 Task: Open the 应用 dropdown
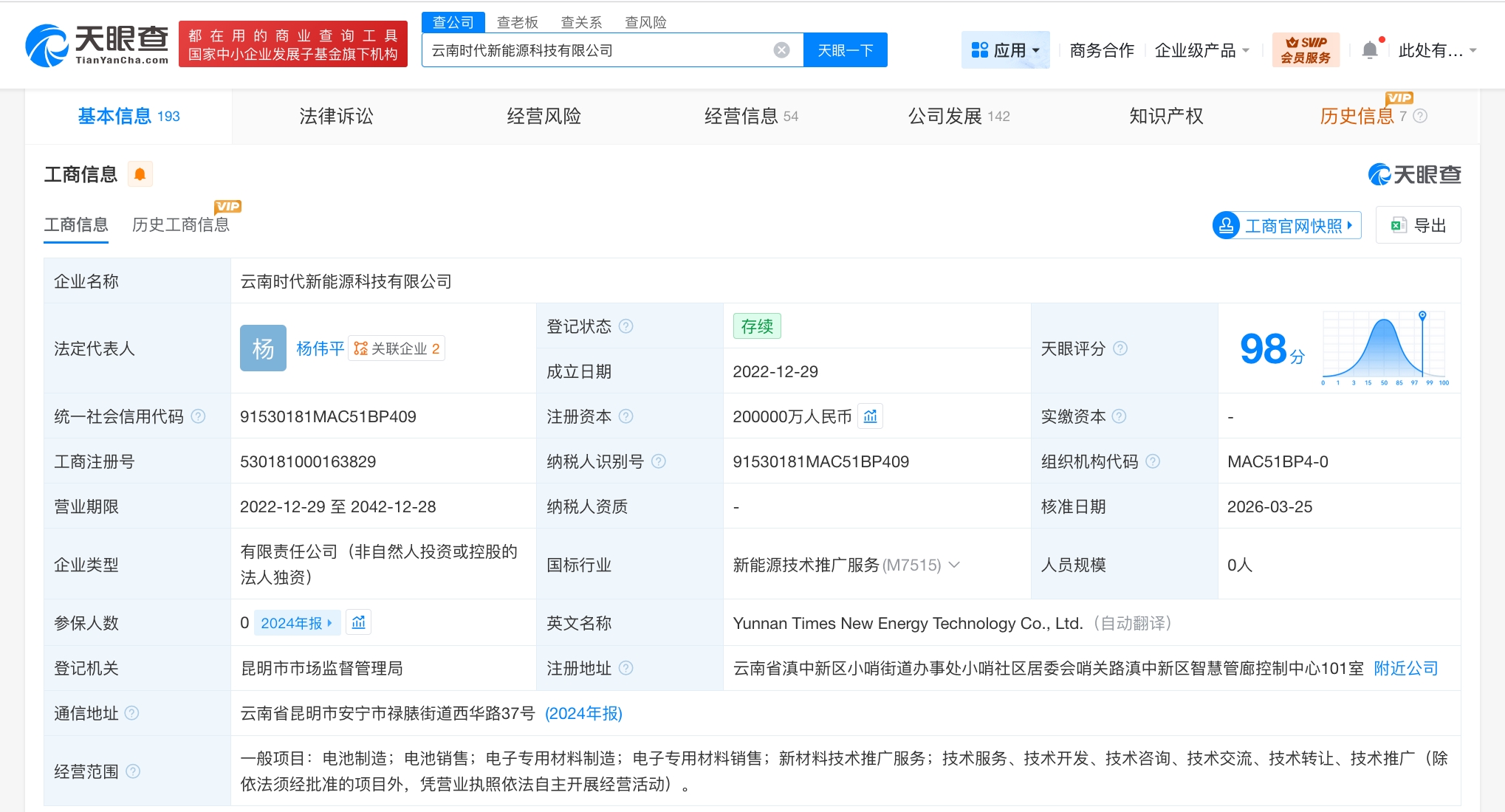point(1006,49)
